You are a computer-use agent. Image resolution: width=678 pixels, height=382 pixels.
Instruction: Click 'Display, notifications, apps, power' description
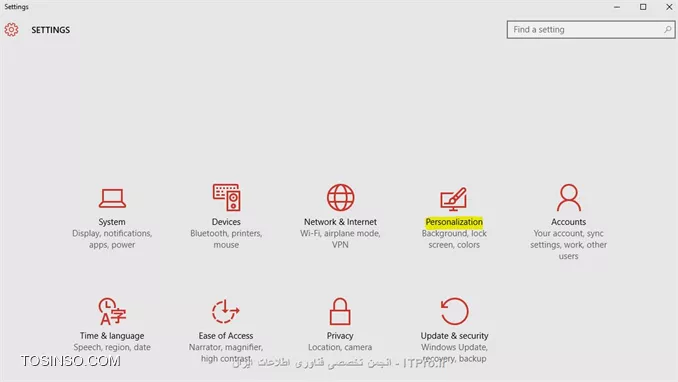112,239
